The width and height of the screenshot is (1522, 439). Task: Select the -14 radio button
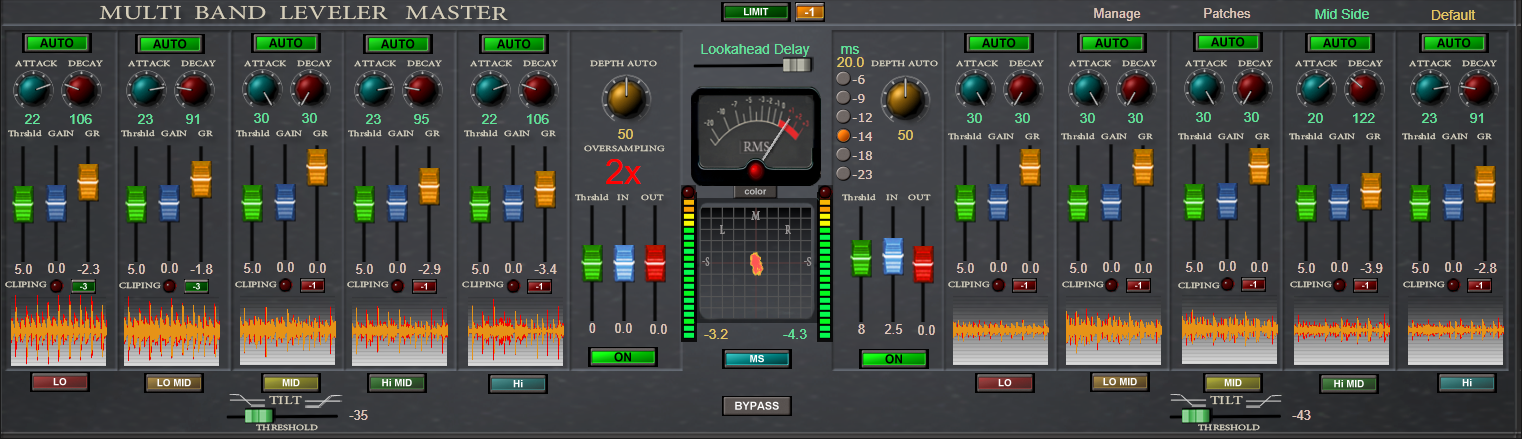(x=843, y=136)
